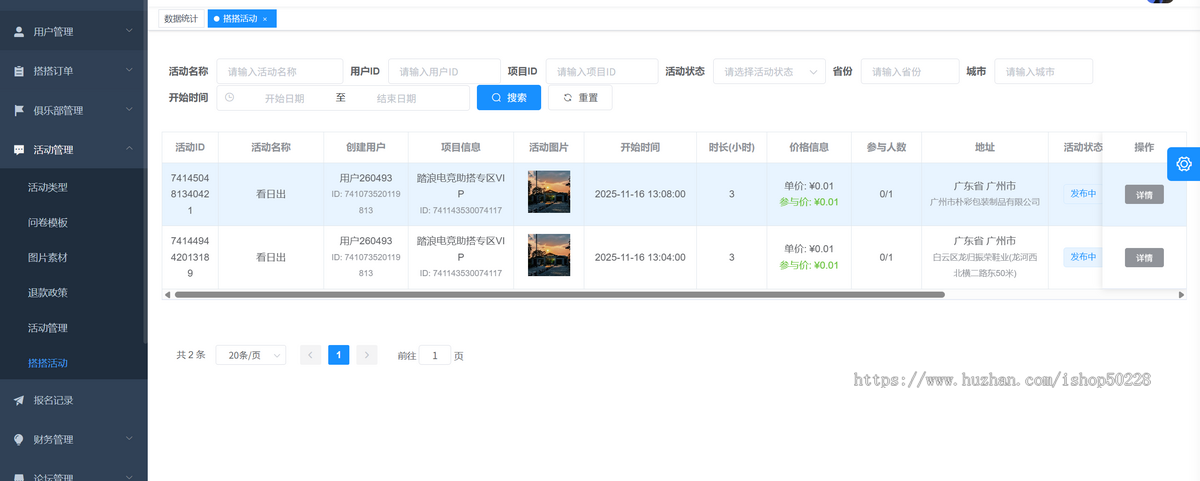Expand the 俱乐部管理 menu chevron
The width and height of the screenshot is (1200, 481).
(x=129, y=110)
